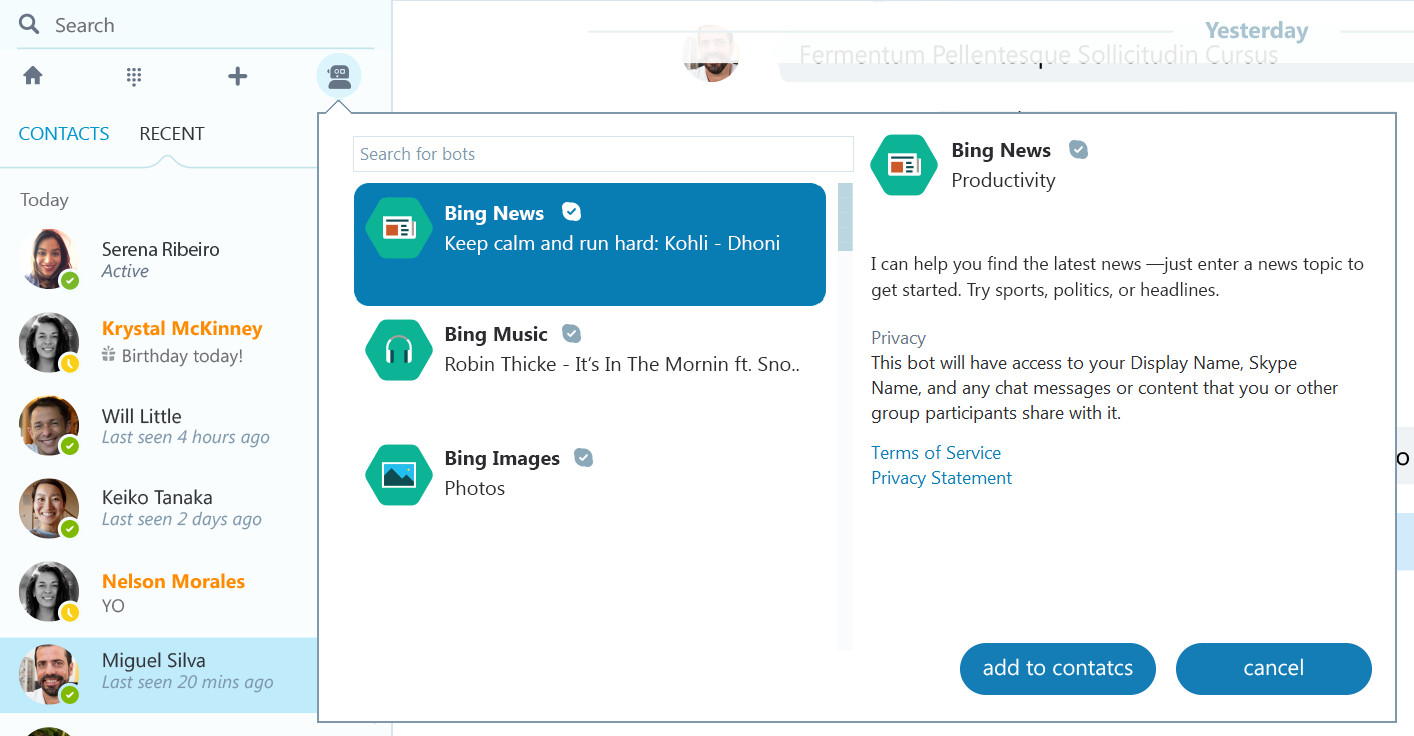Screen dimensions: 1414x736
Task: Click the bot list scrollbar thumb
Action: [x=845, y=217]
